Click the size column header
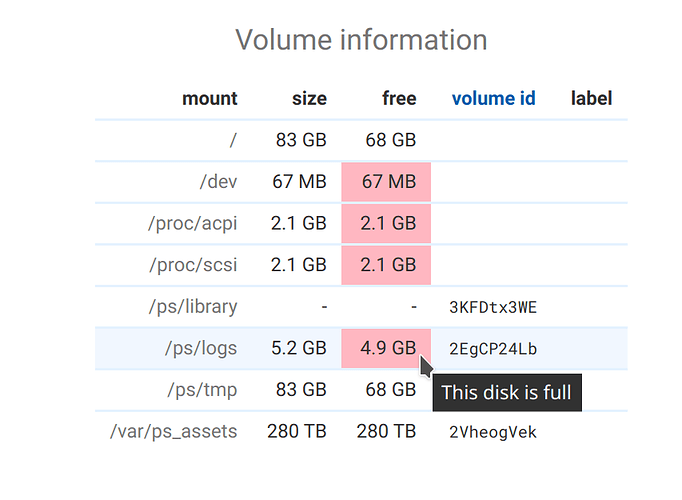Screen dimensions: 682x500 (309, 99)
